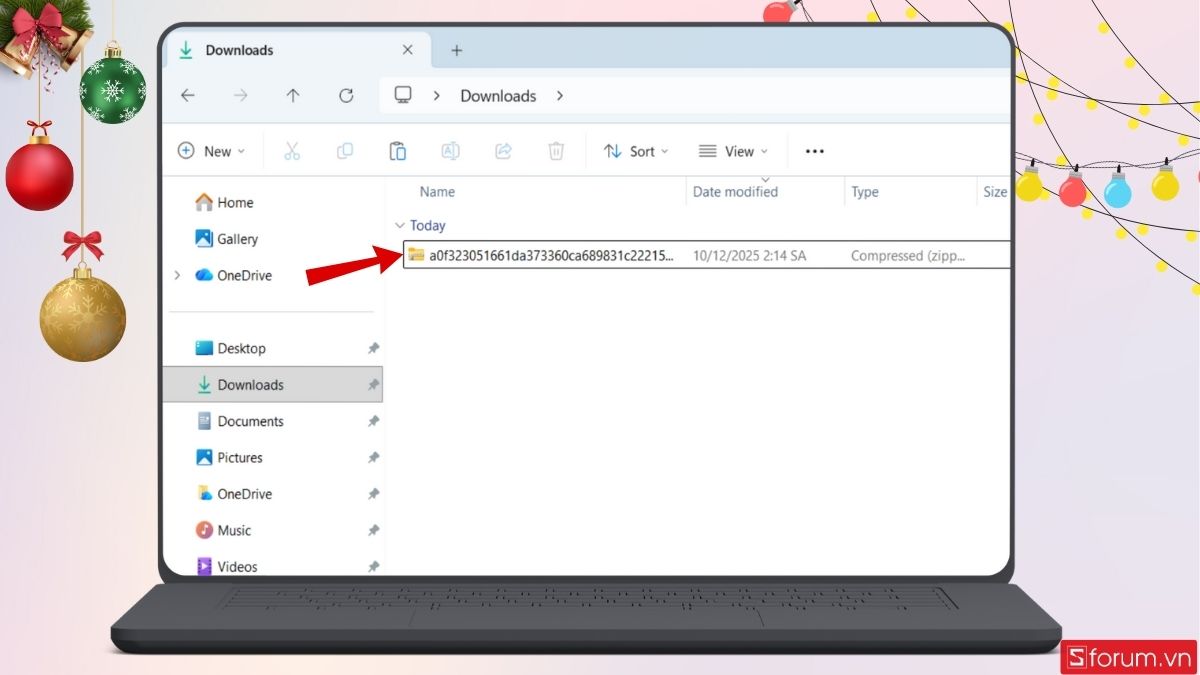Click the Name column header to sort

pos(437,191)
